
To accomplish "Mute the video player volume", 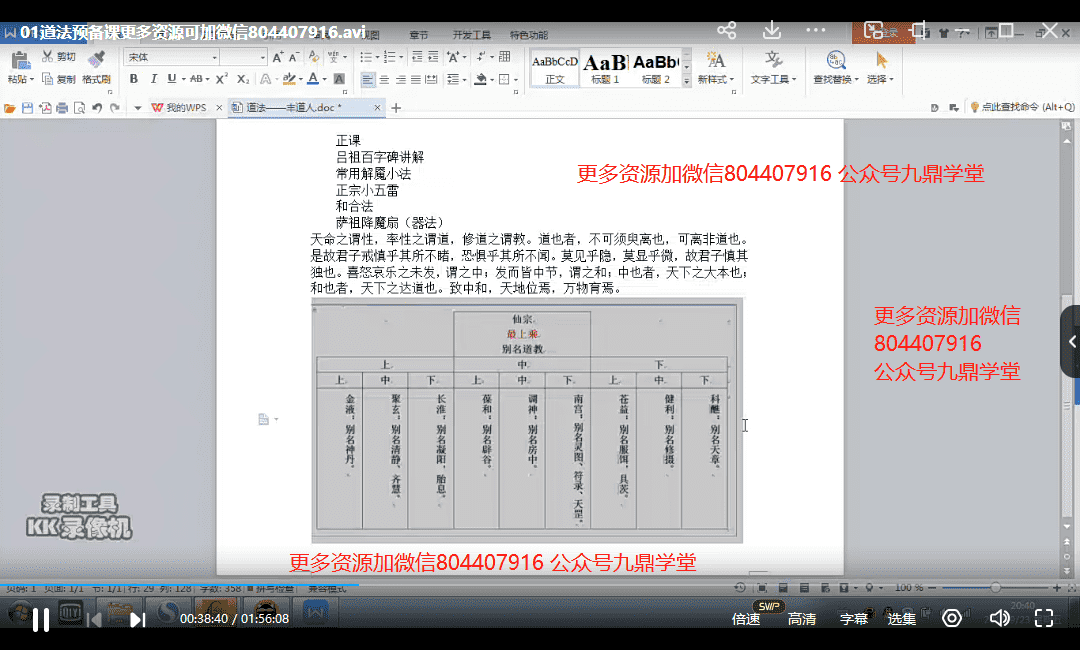I will coord(998,618).
